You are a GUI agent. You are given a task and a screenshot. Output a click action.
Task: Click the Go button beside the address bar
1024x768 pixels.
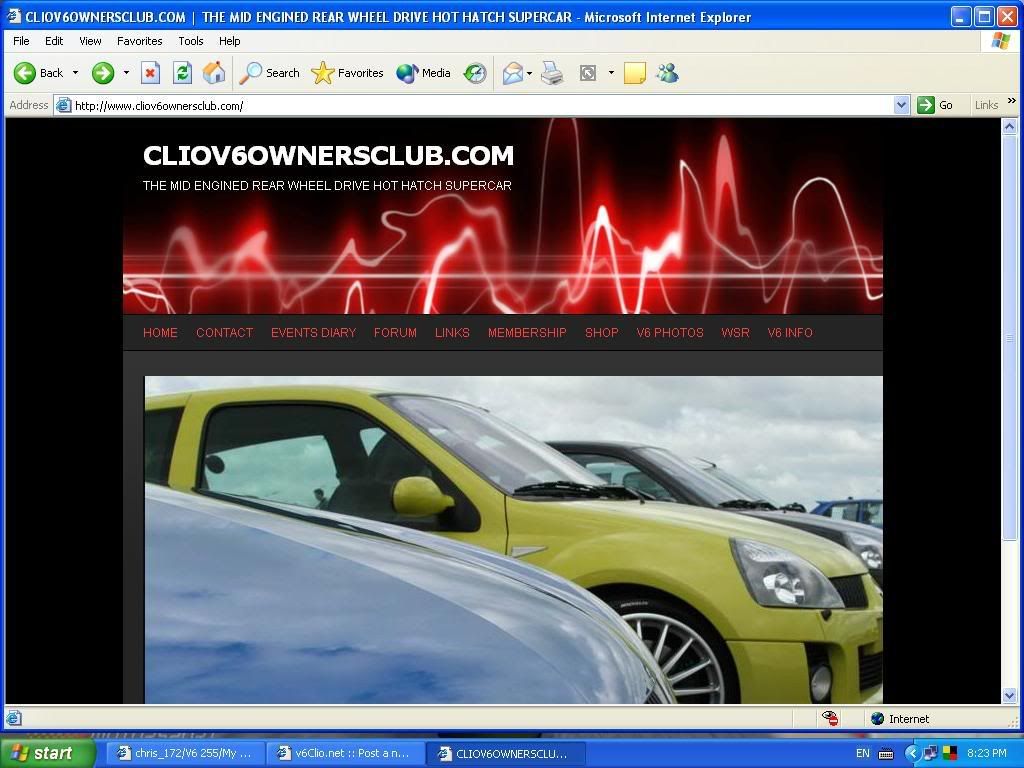click(x=935, y=105)
